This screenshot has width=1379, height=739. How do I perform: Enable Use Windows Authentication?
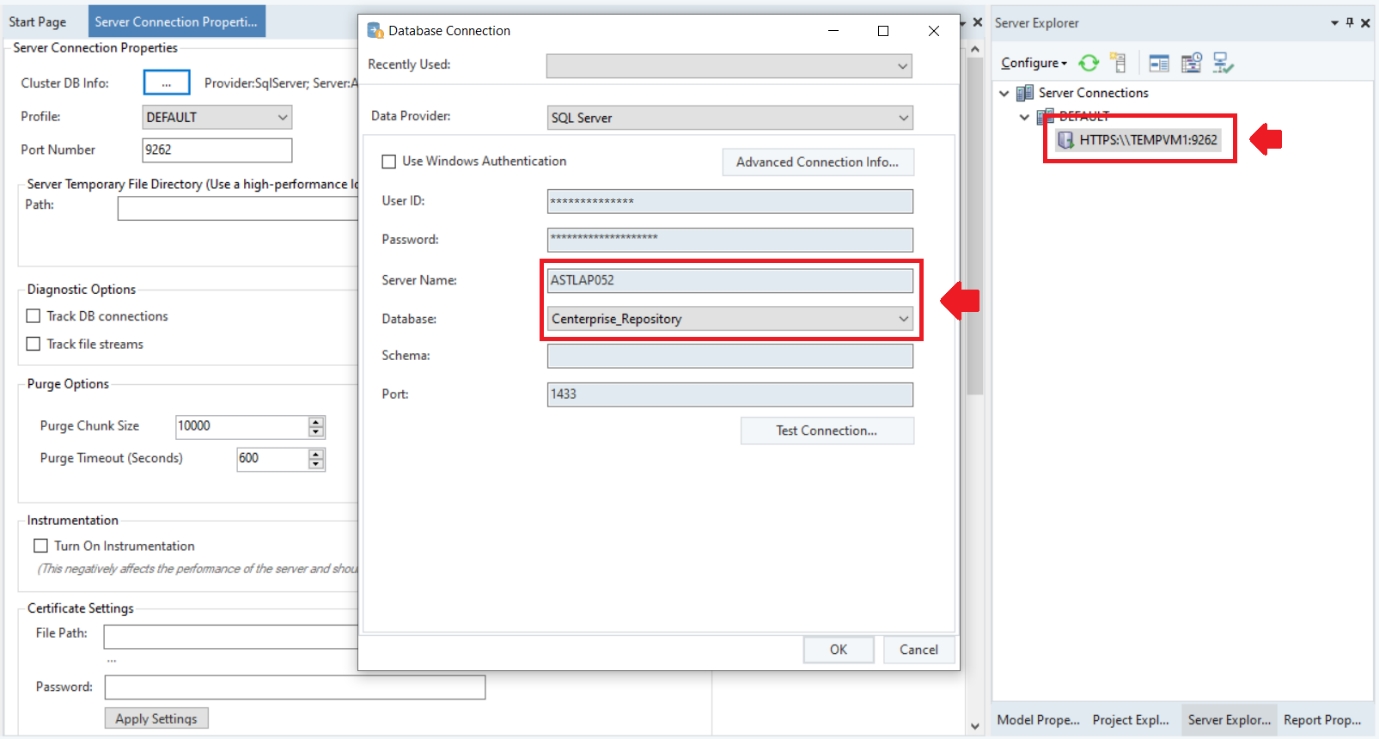(389, 161)
